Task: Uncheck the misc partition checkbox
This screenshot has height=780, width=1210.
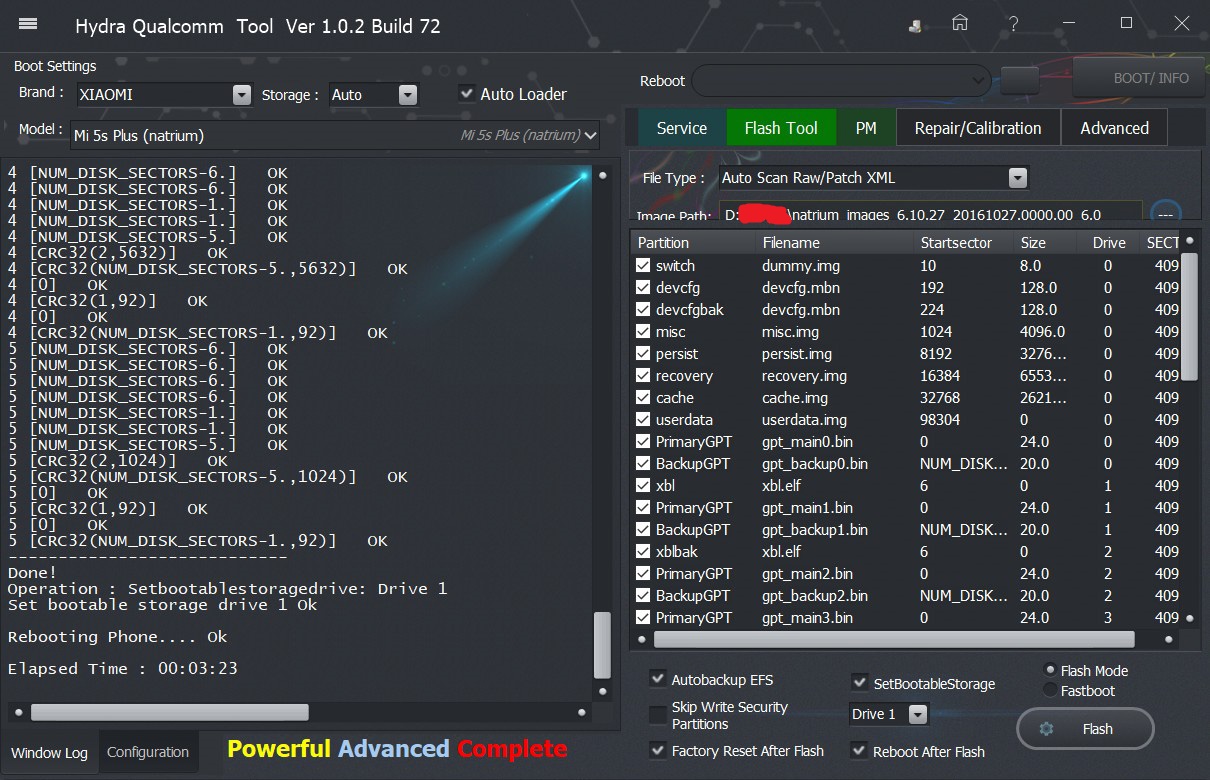Action: [643, 331]
